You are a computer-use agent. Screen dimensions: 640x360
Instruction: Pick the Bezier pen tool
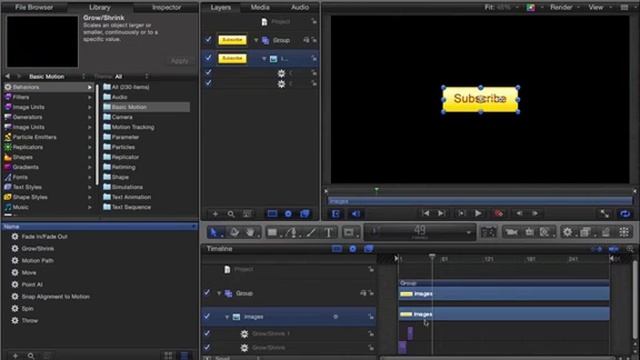coord(291,232)
